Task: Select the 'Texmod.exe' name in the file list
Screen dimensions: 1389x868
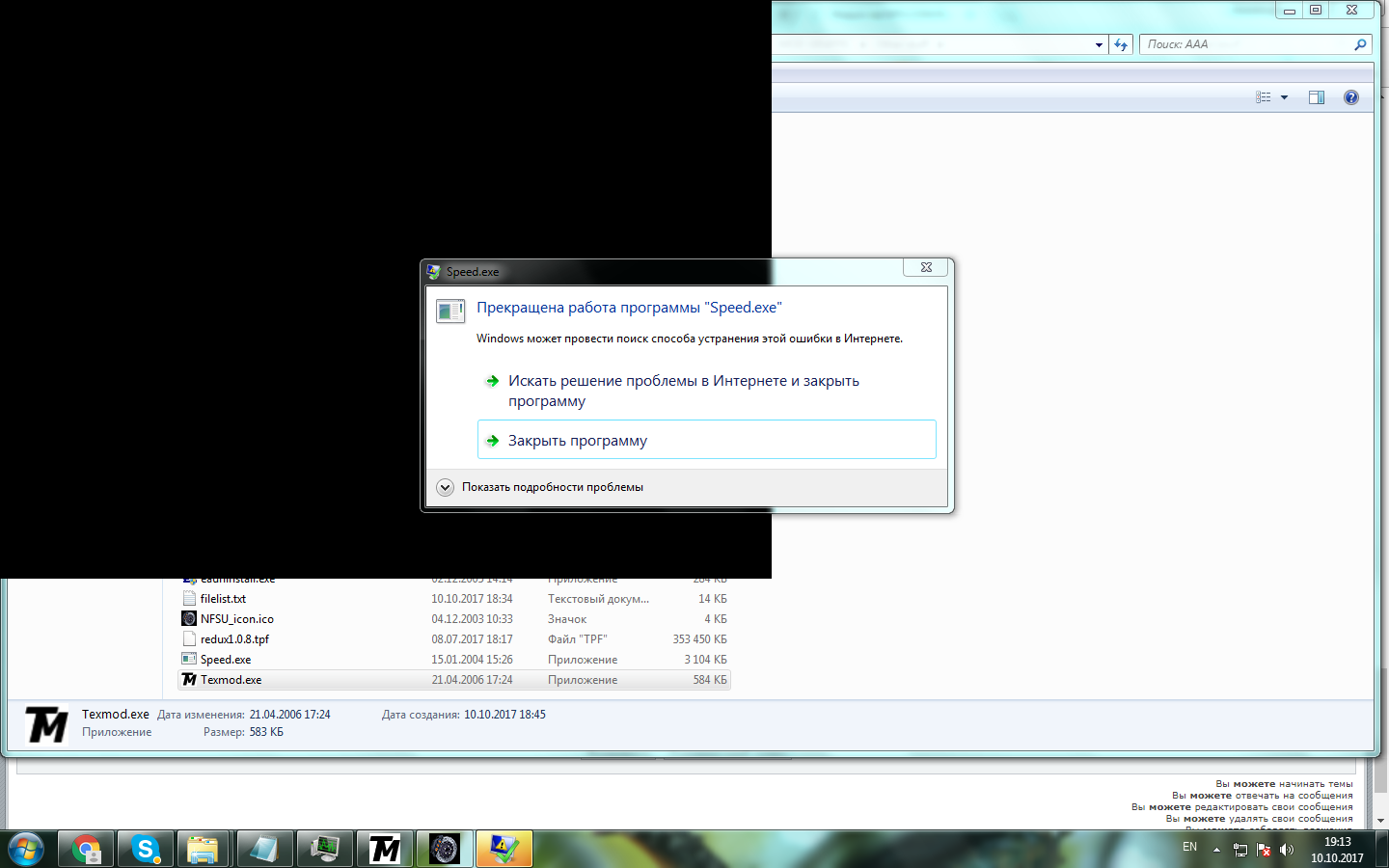Action: coord(231,680)
